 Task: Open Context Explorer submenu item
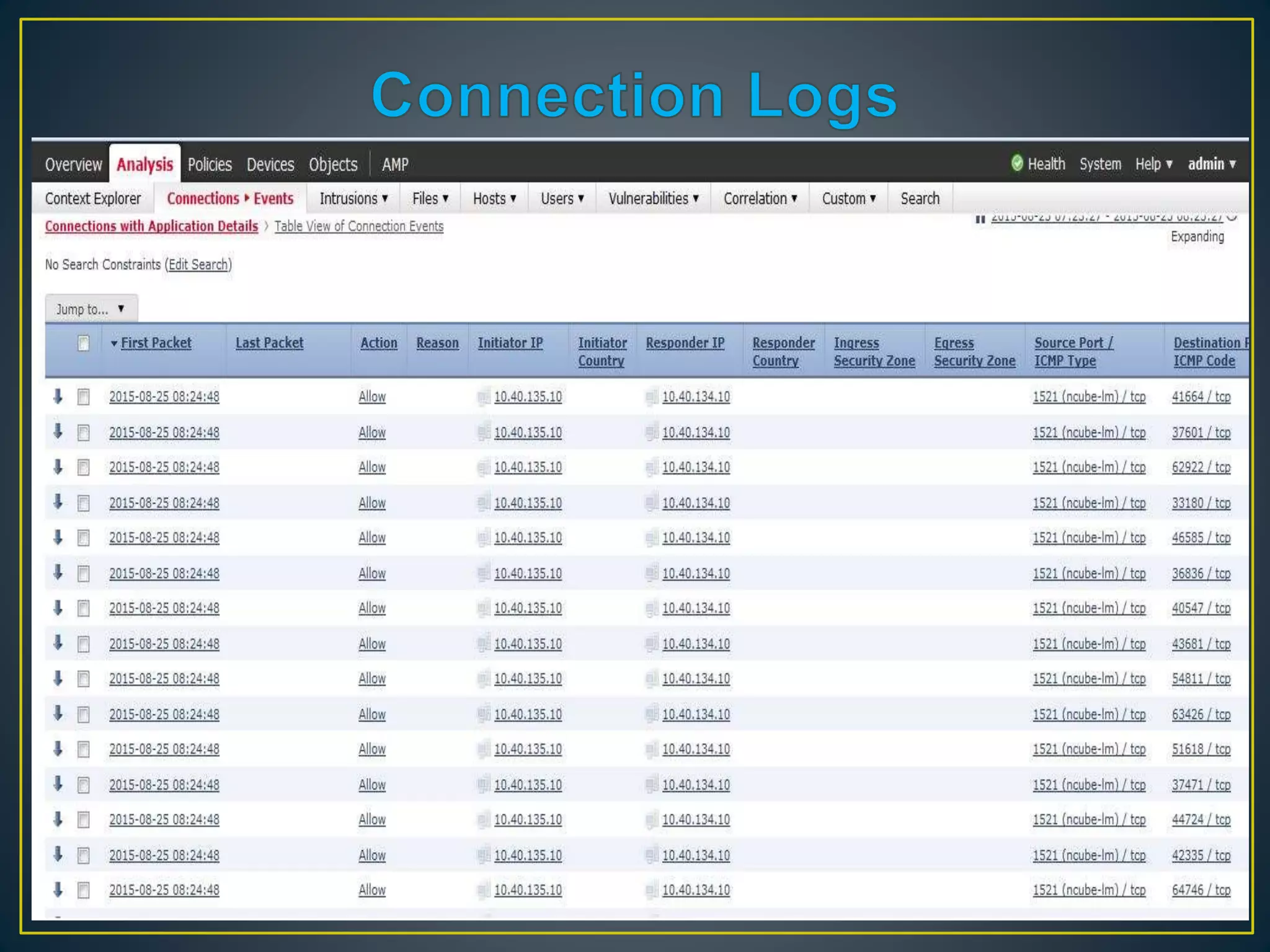(x=93, y=198)
